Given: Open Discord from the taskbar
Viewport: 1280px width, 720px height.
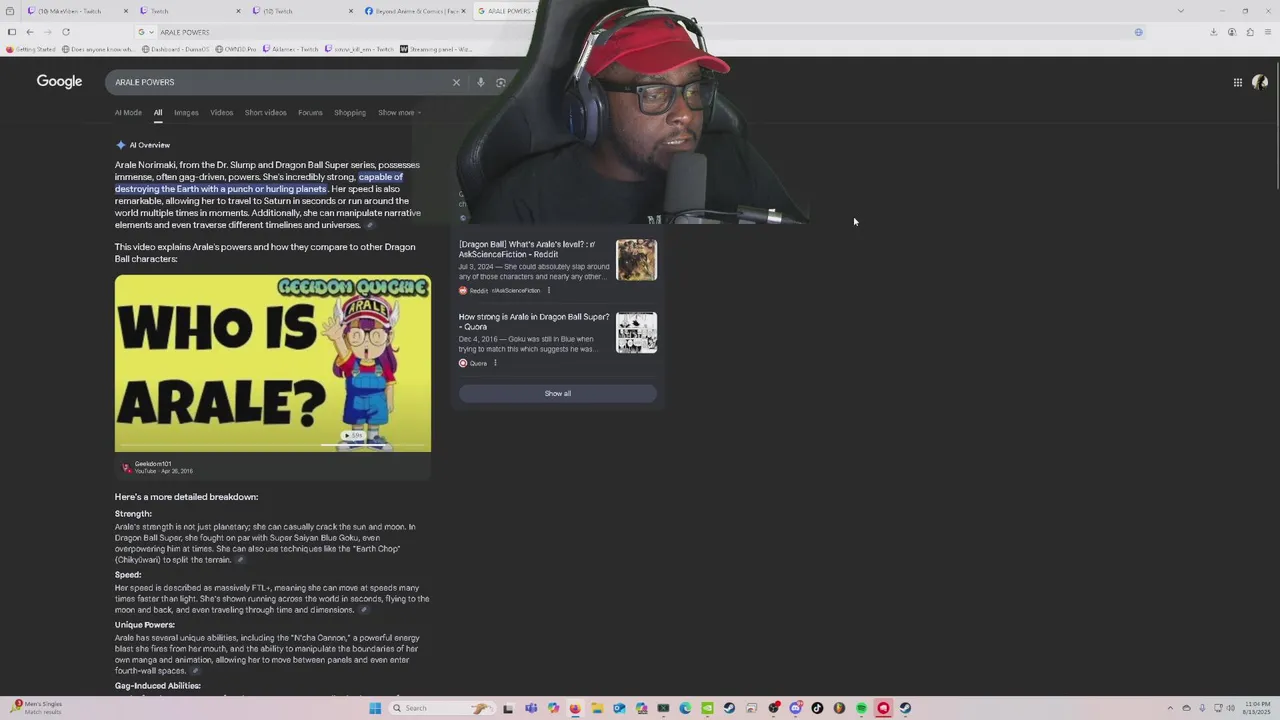Looking at the screenshot, I should (x=795, y=708).
